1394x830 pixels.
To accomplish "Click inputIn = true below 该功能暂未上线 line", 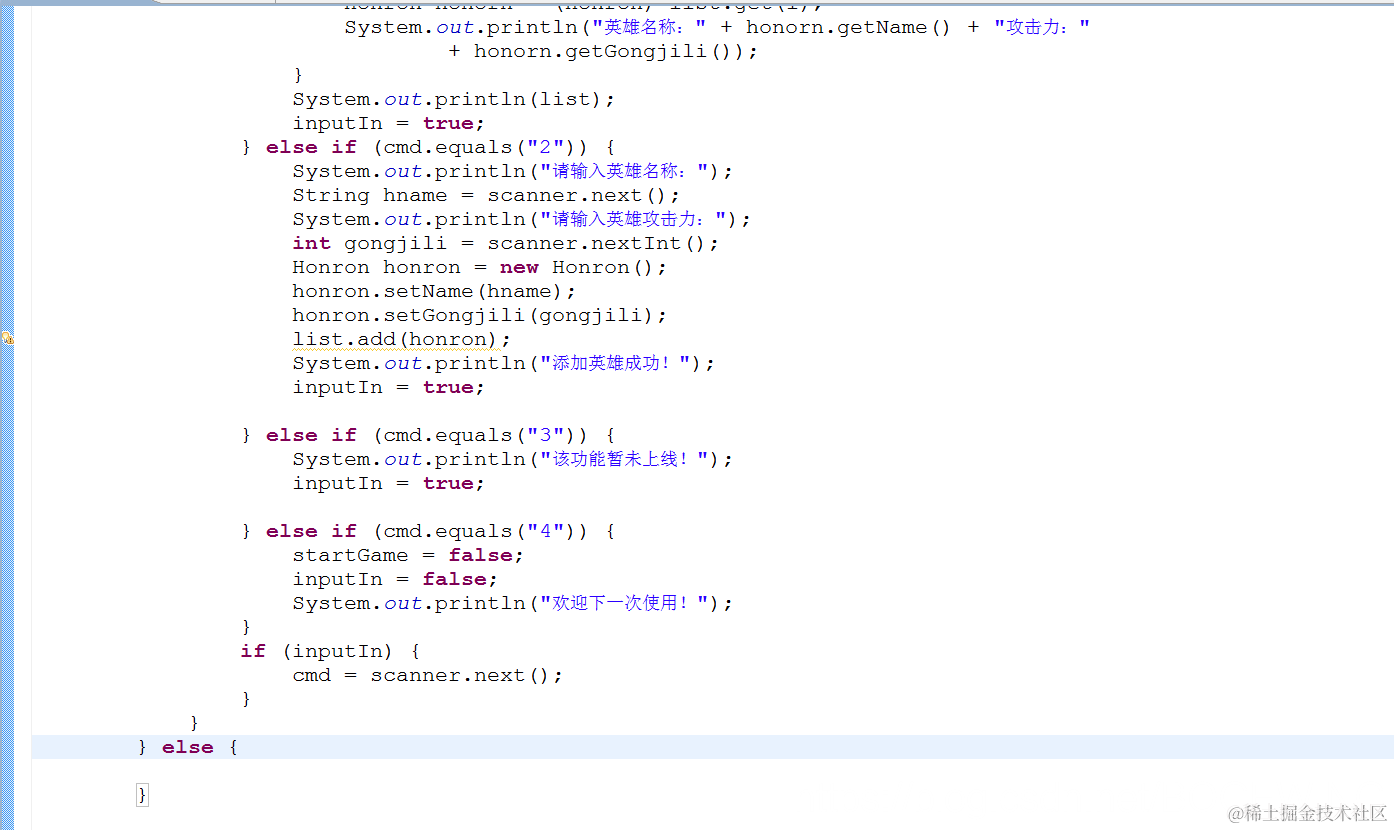I will pyautogui.click(x=388, y=483).
